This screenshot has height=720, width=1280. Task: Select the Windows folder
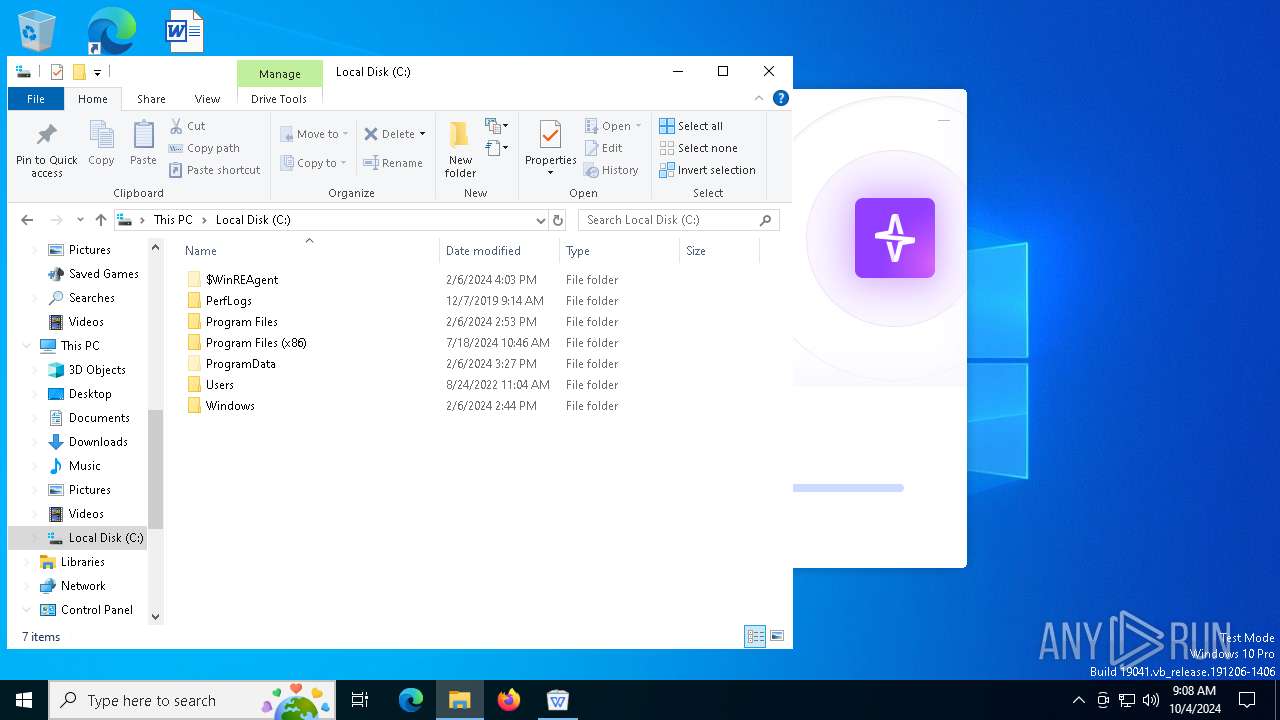point(230,406)
